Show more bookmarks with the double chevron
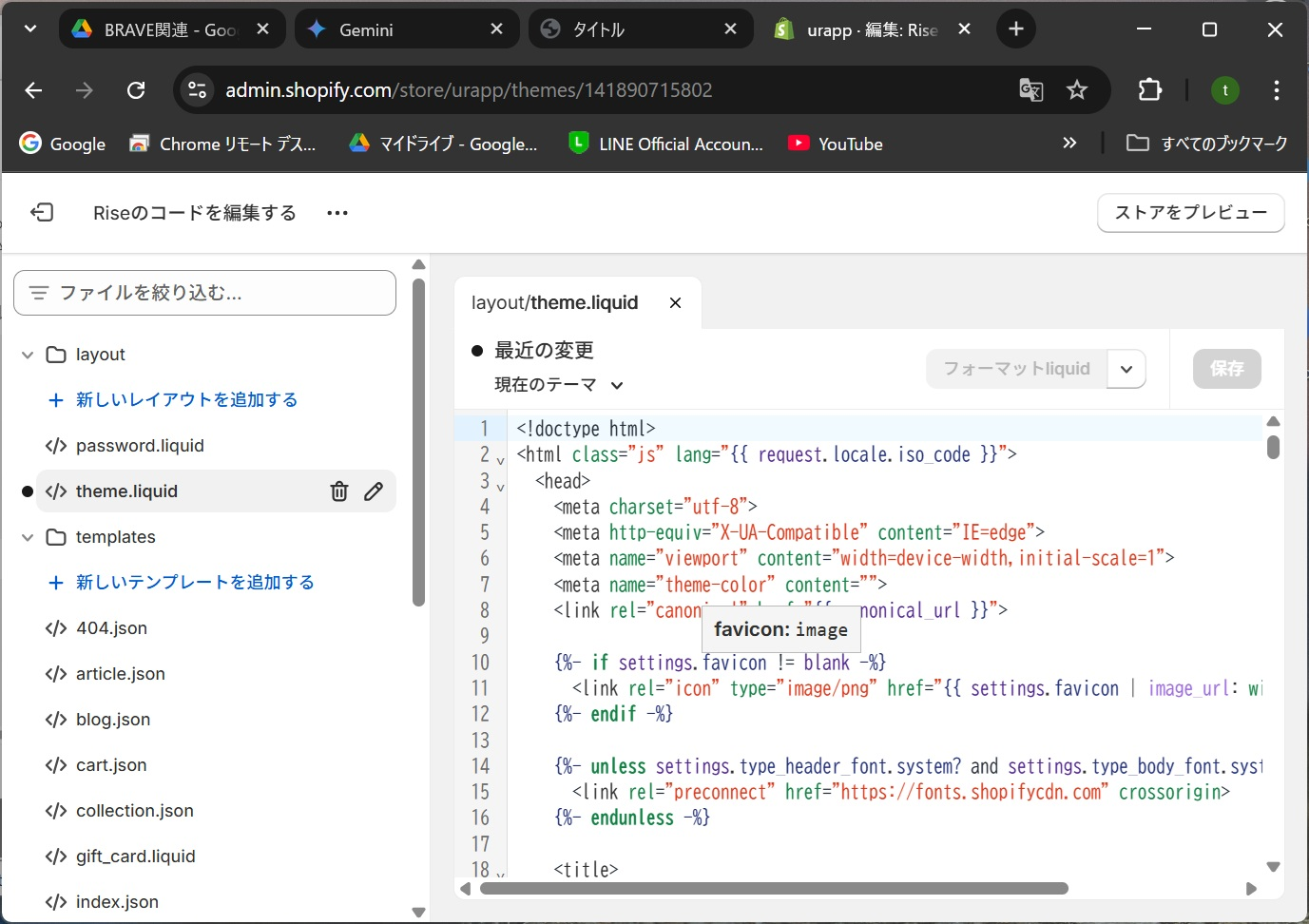This screenshot has width=1309, height=924. click(1069, 144)
